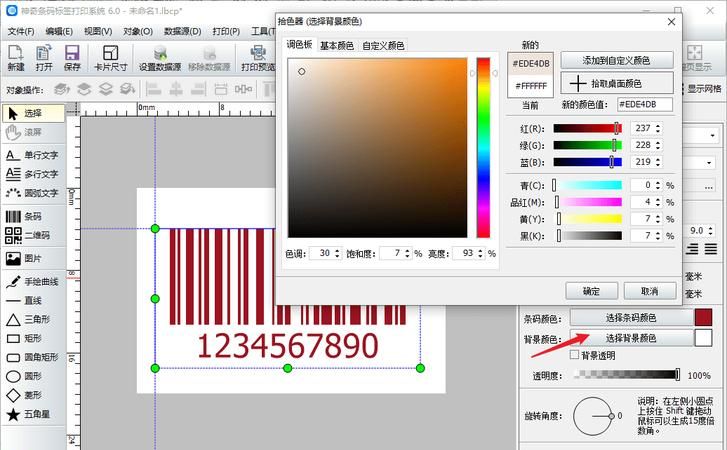727x450 pixels.
Task: Click the opacity (透明度) slider
Action: point(626,374)
